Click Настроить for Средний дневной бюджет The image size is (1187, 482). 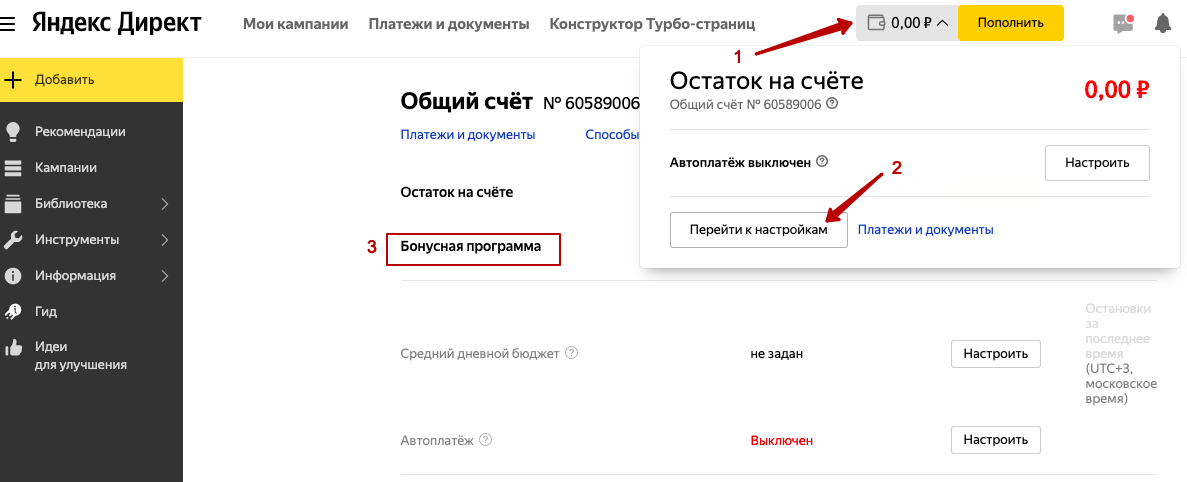point(995,353)
